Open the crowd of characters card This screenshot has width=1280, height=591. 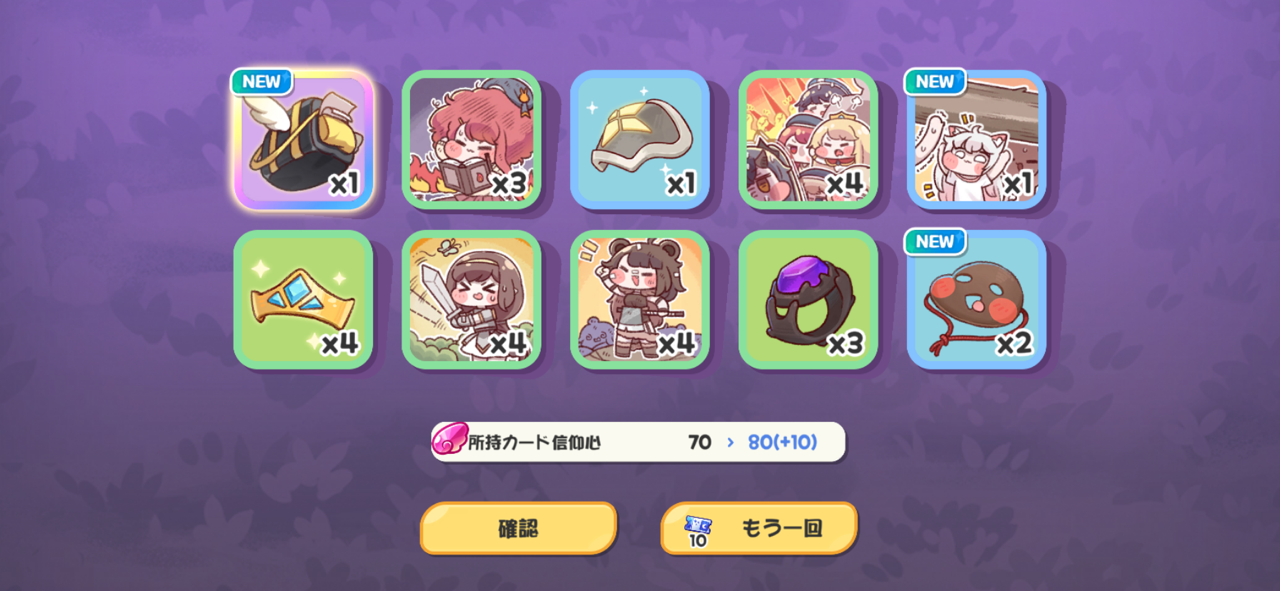click(x=808, y=139)
